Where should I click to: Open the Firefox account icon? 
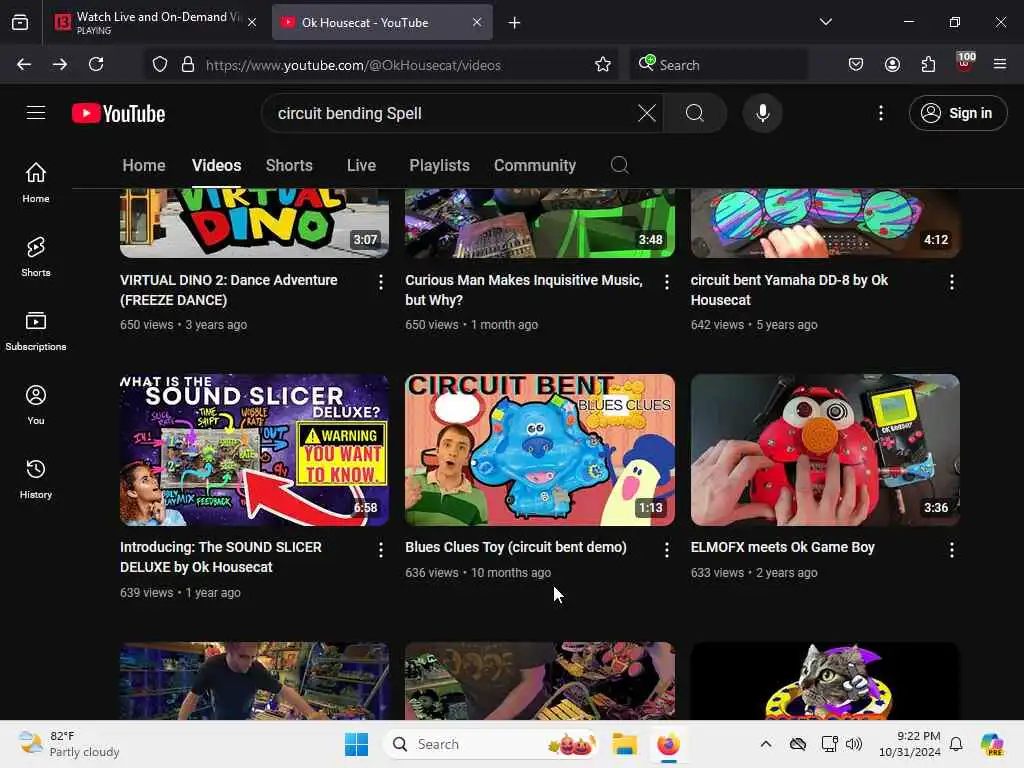click(x=892, y=64)
